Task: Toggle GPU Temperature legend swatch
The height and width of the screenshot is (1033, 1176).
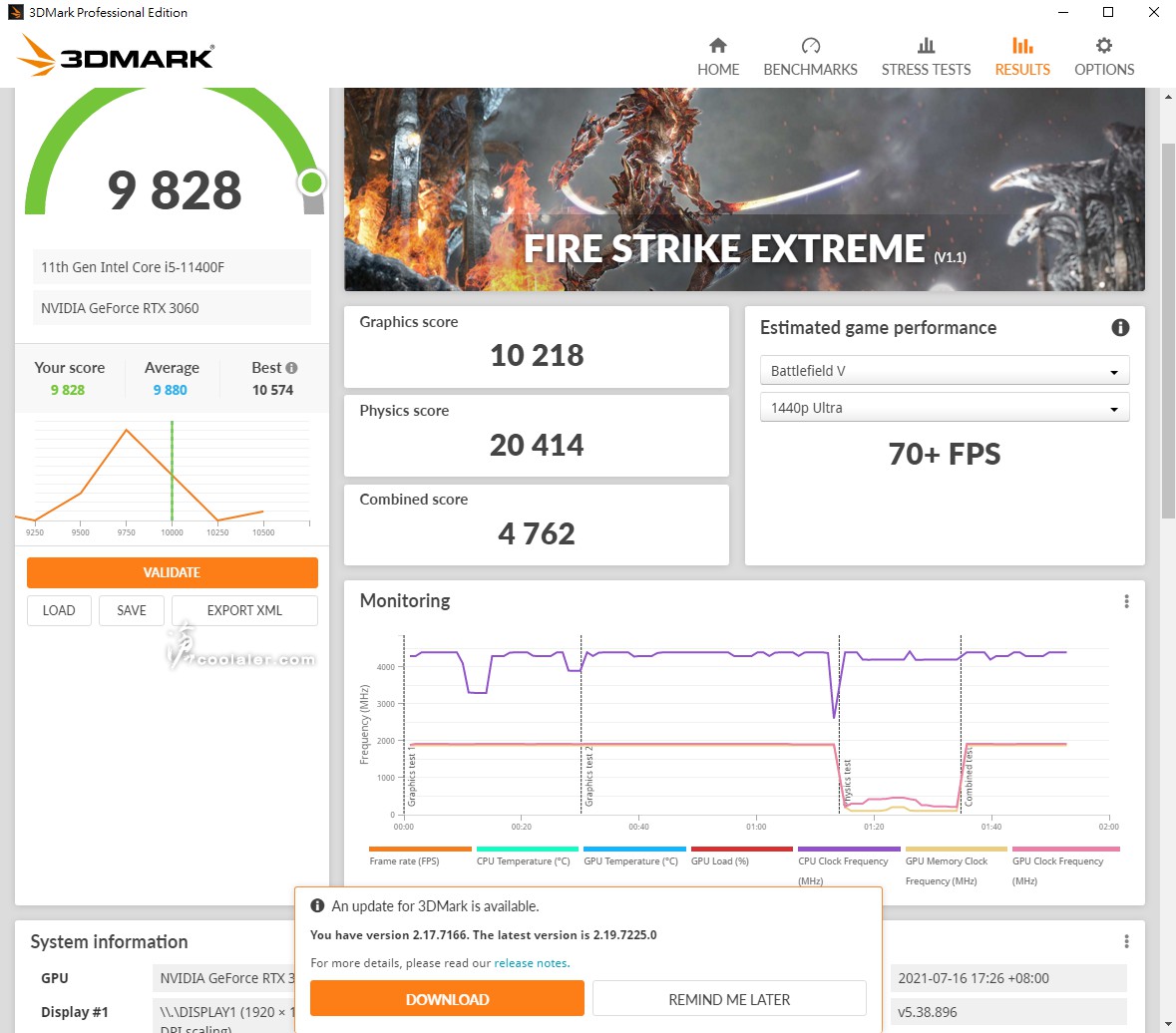Action: 634,850
